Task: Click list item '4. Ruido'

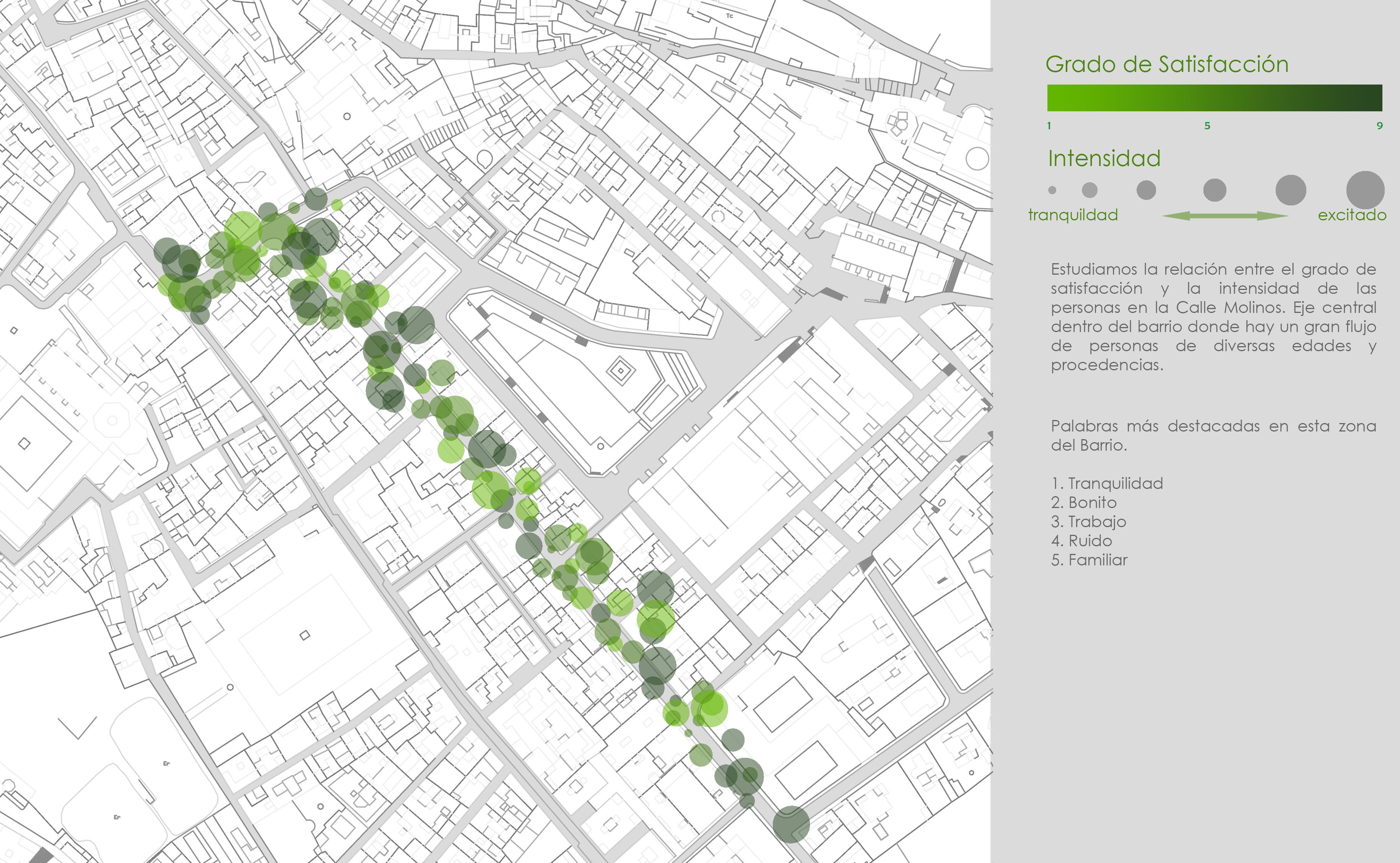Action: (1081, 541)
